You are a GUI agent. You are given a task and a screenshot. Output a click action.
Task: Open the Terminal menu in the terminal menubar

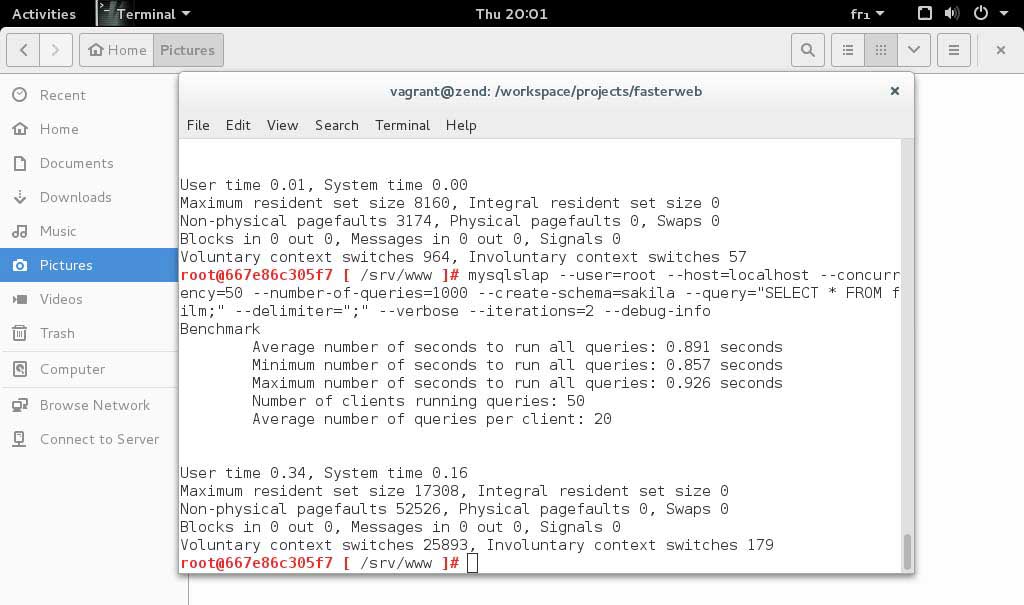(x=402, y=125)
